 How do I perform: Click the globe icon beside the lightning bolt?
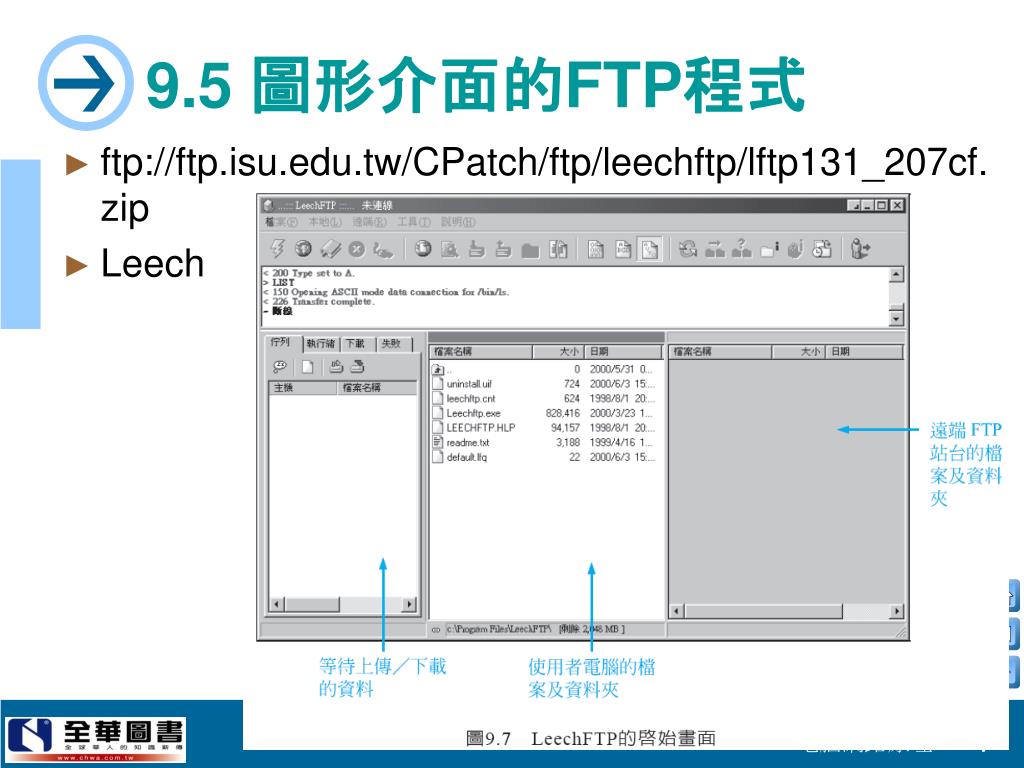(x=303, y=249)
